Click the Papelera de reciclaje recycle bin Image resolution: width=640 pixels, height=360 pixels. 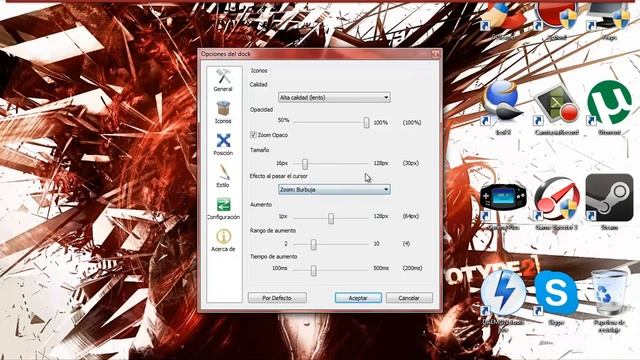point(609,300)
